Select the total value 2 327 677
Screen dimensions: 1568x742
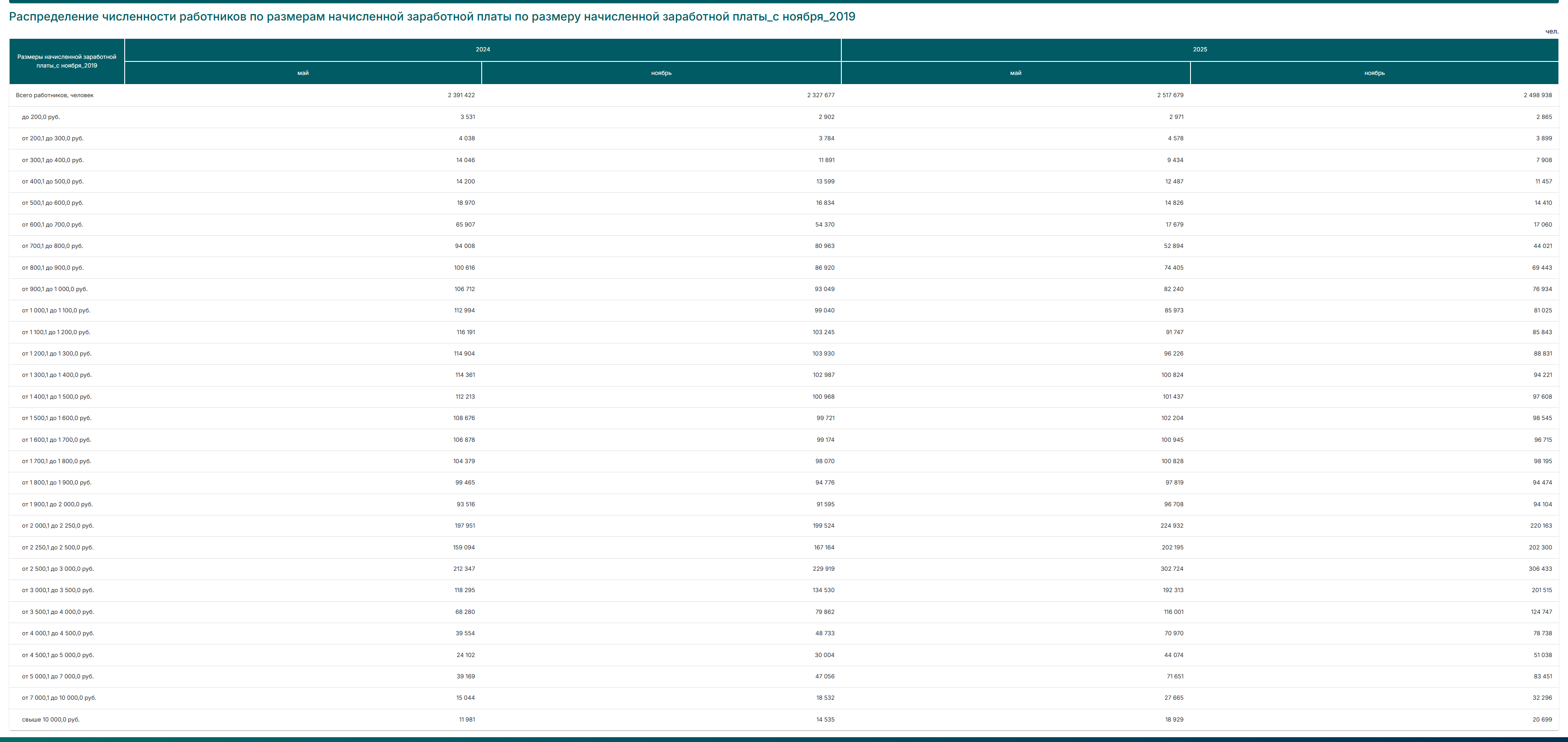[x=820, y=95]
